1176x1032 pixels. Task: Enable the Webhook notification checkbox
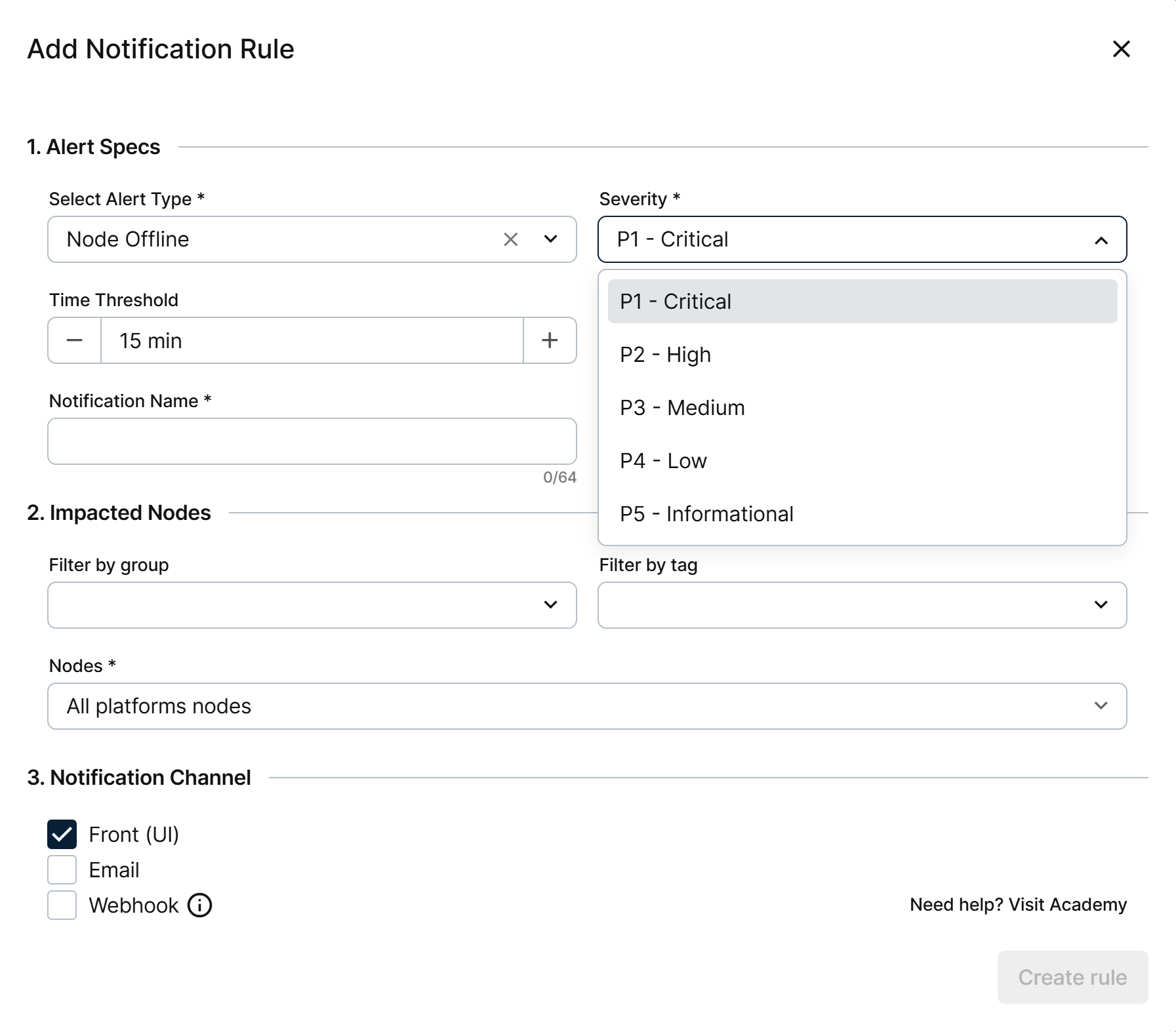[x=62, y=905]
